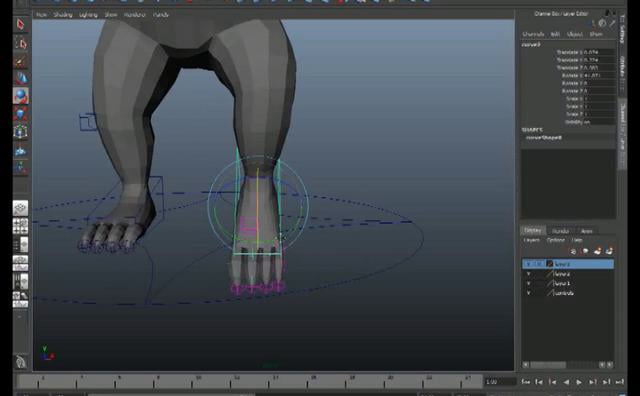
Task: Click the current time field 1.00
Action: pos(500,382)
